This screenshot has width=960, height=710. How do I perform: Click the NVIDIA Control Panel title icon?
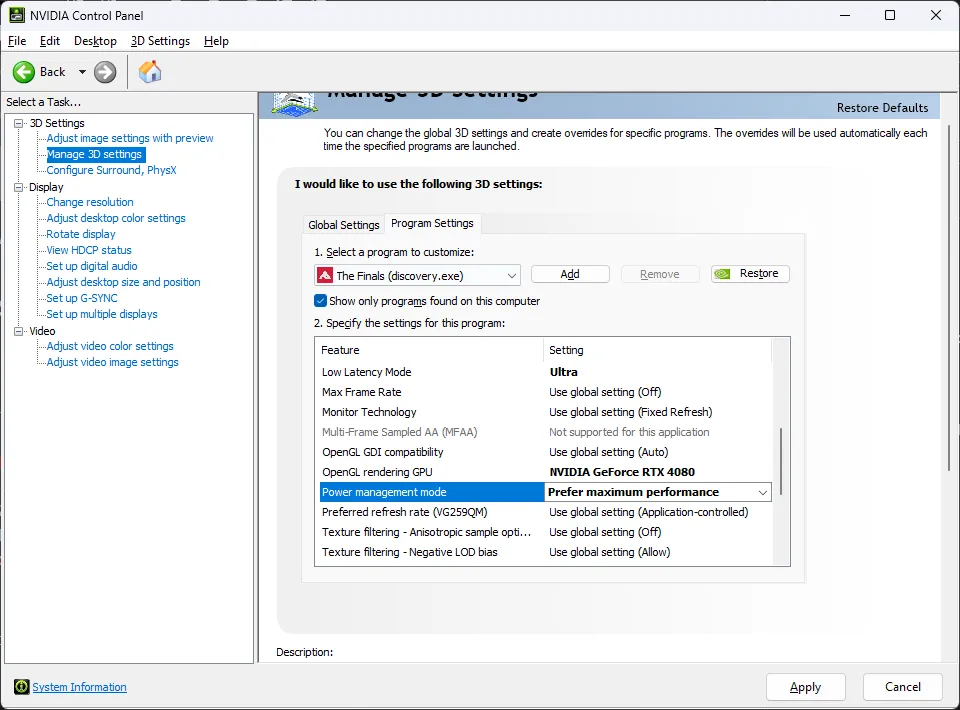point(17,15)
